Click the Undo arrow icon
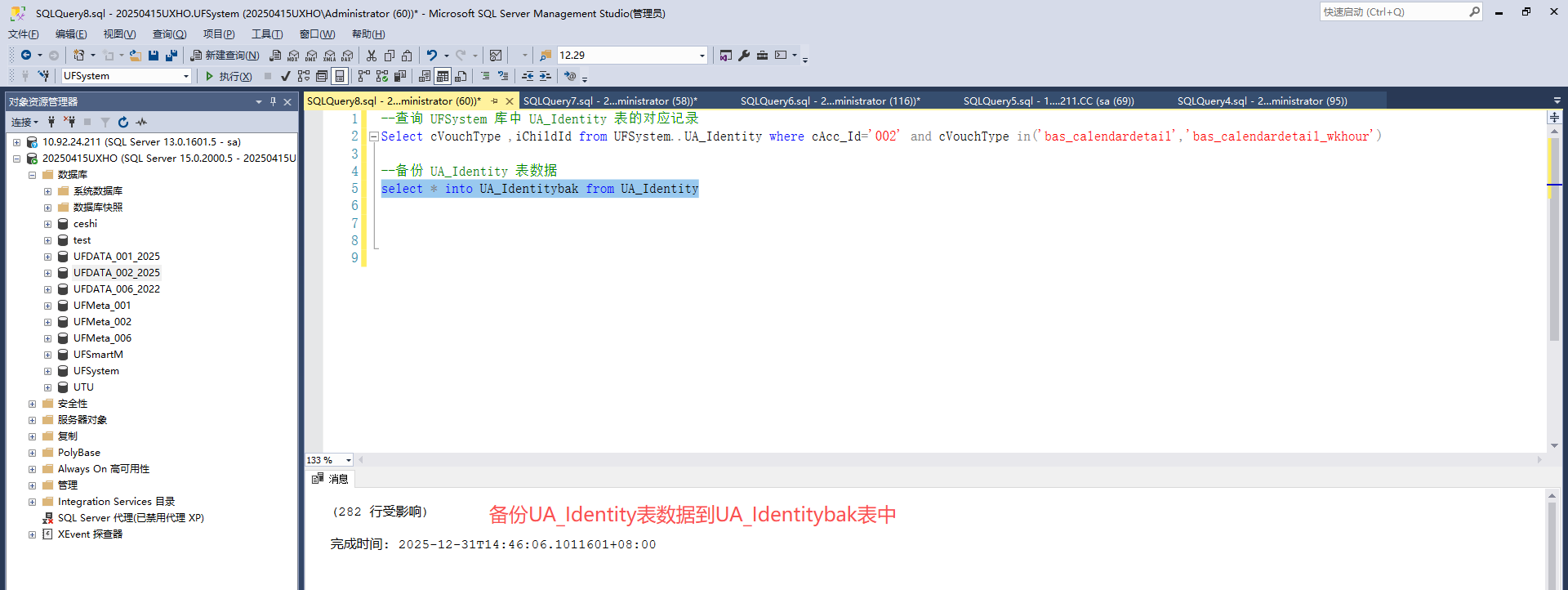The height and width of the screenshot is (590, 1568). pos(432,56)
